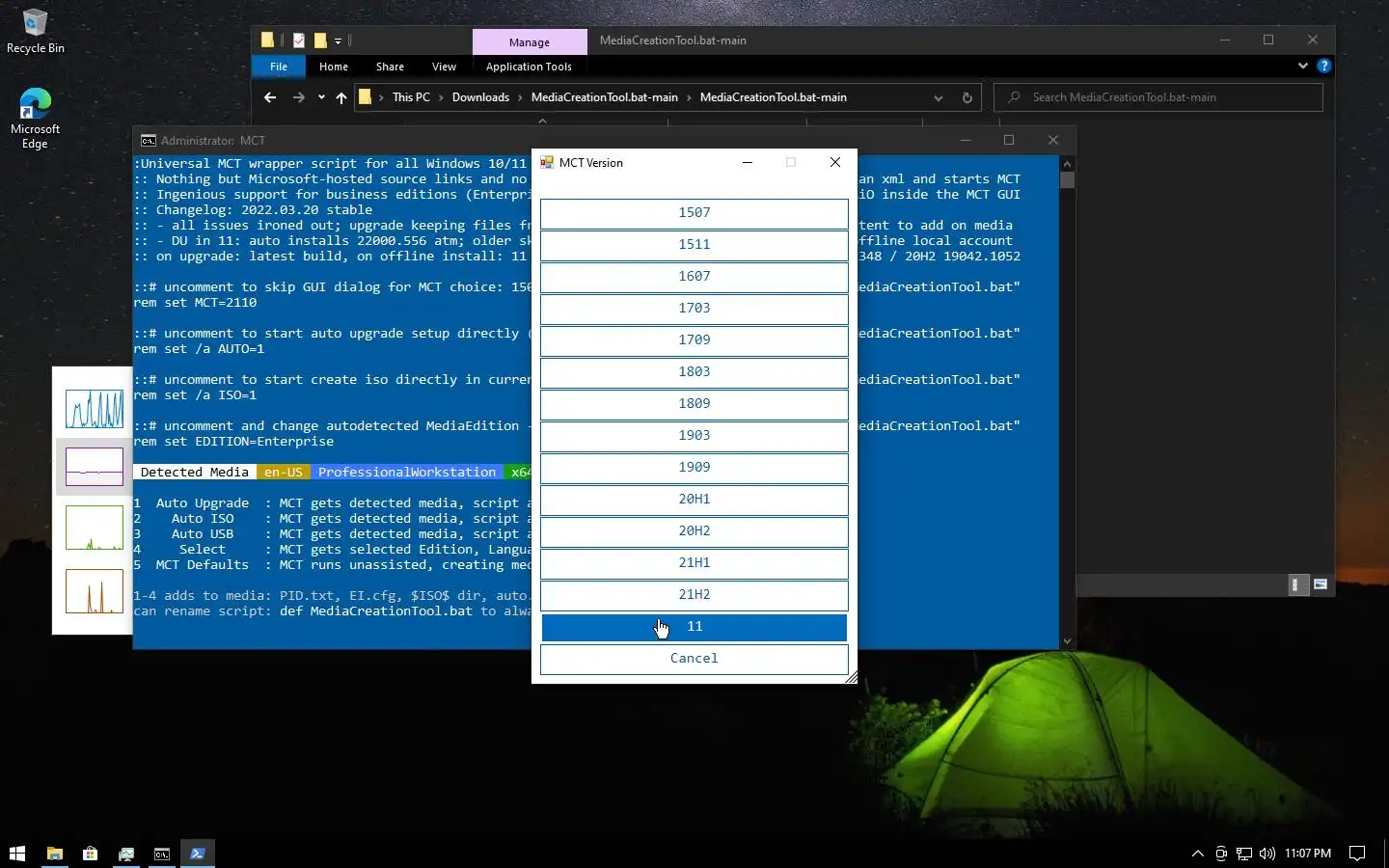Viewport: 1389px width, 868px height.
Task: Open the View ribbon tab
Action: 444,67
